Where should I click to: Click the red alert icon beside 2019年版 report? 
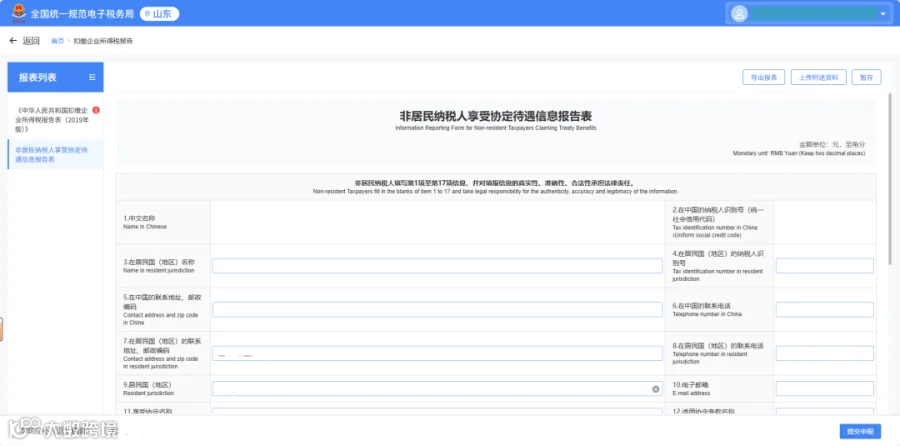[x=96, y=110]
